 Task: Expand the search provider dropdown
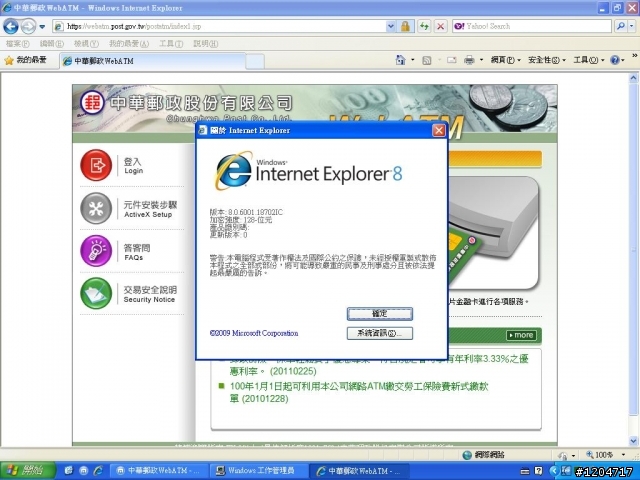632,27
